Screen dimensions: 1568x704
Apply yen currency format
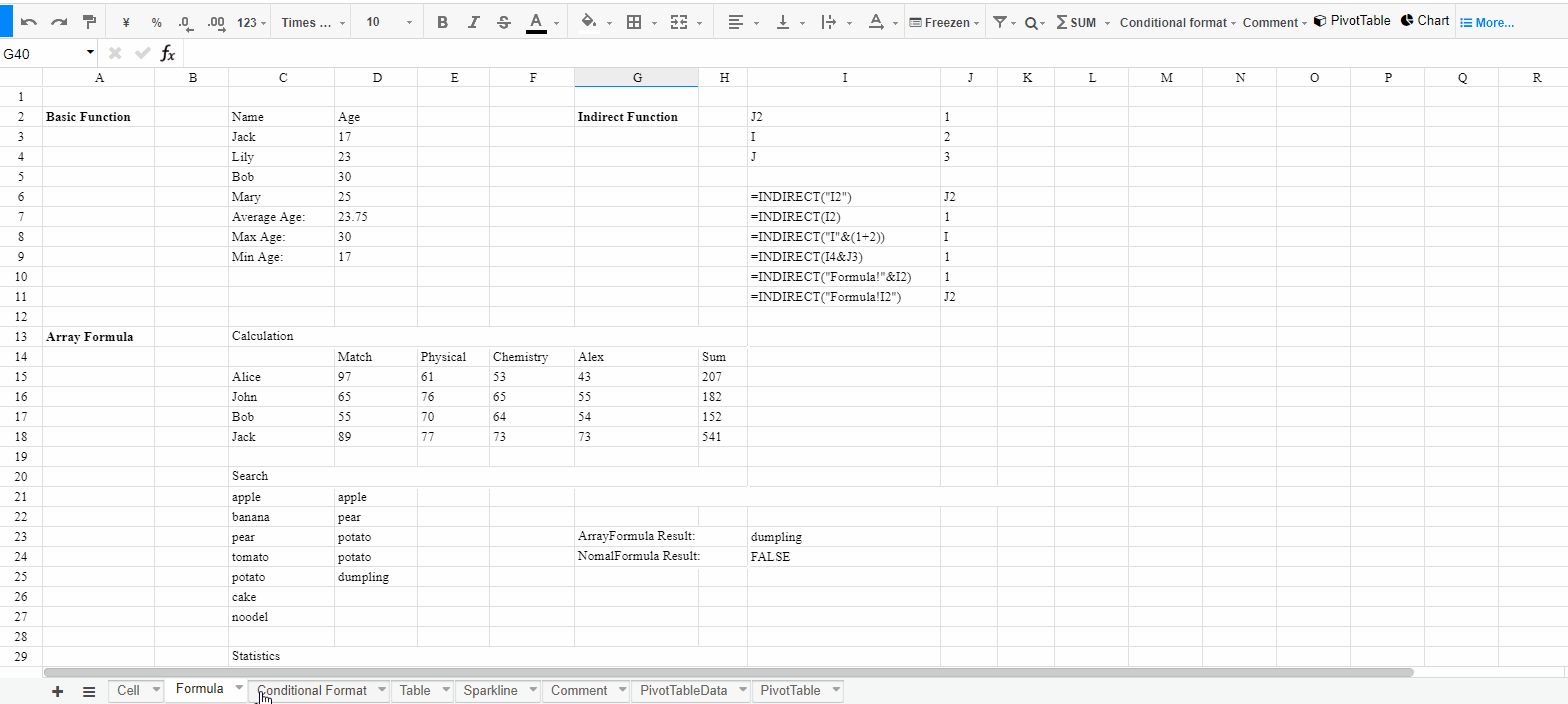click(126, 22)
